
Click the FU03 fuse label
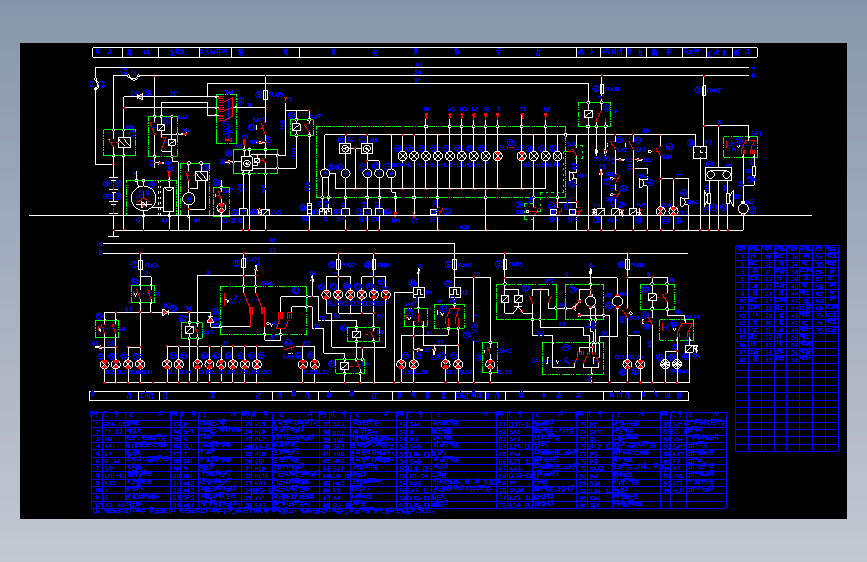coord(254,259)
